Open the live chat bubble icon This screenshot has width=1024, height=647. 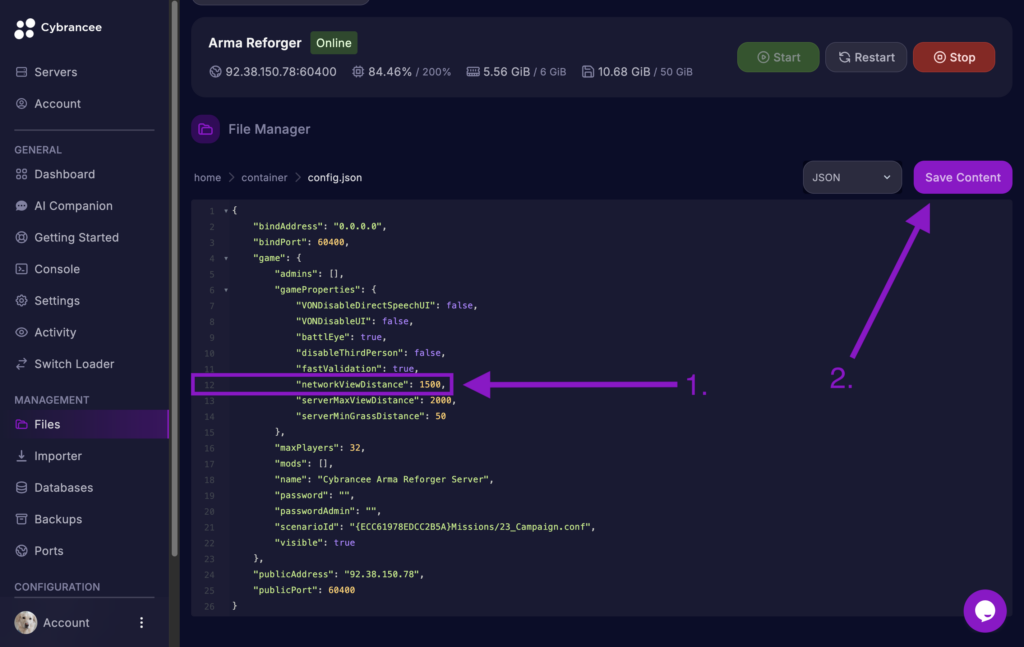985,611
